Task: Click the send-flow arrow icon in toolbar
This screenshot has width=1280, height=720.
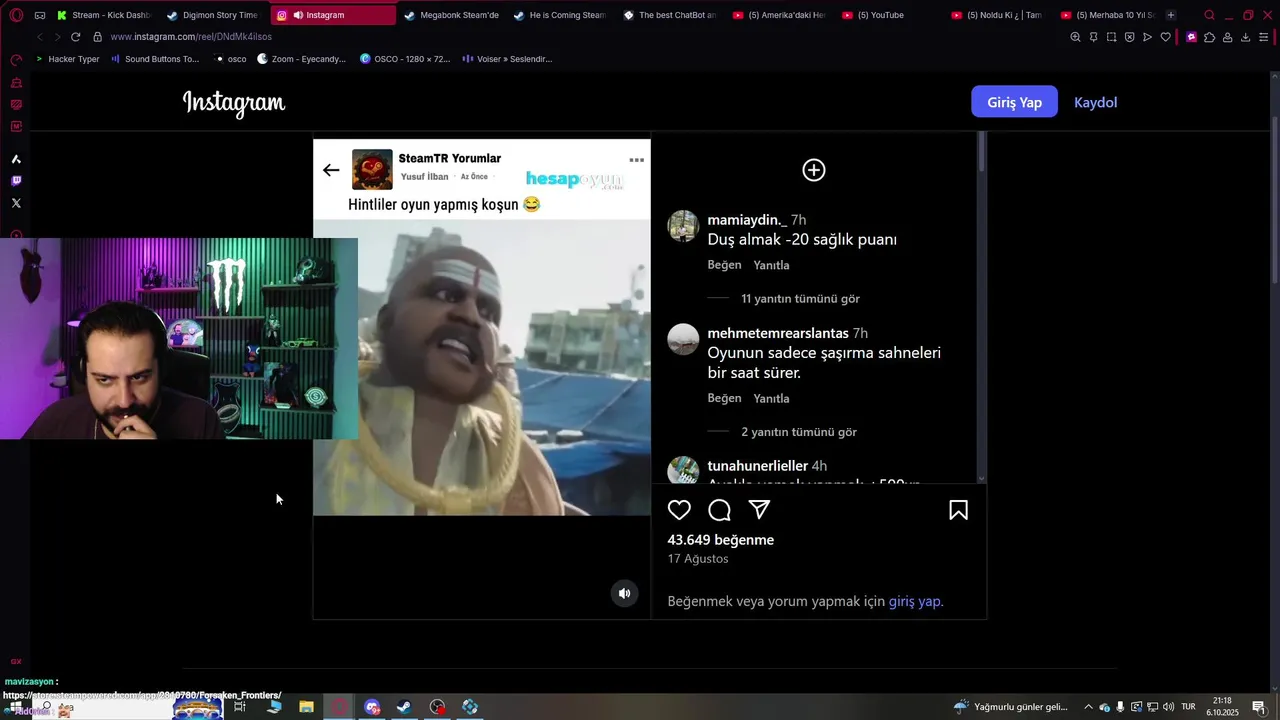Action: point(1147,37)
